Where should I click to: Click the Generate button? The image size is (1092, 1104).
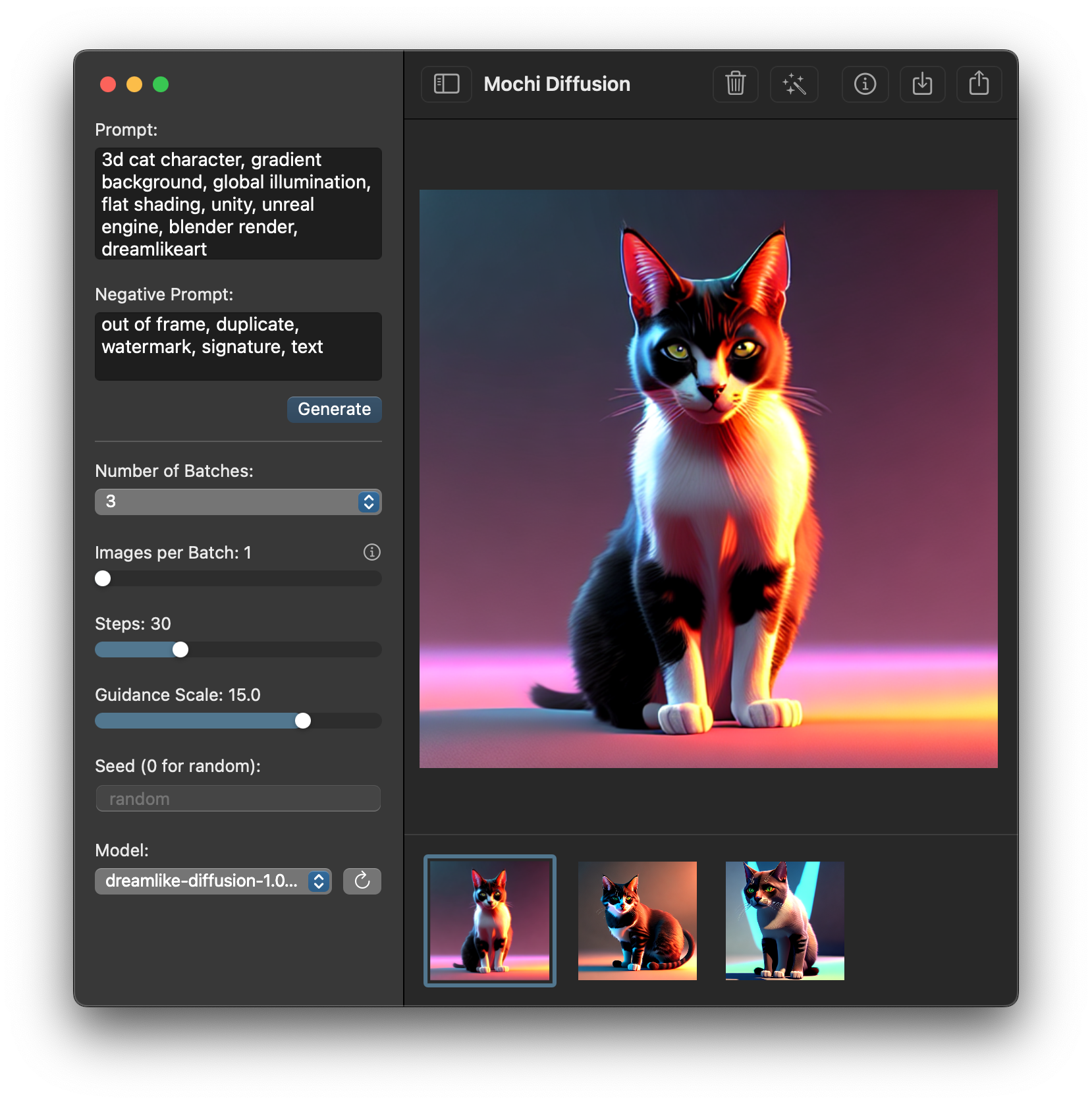click(x=335, y=409)
